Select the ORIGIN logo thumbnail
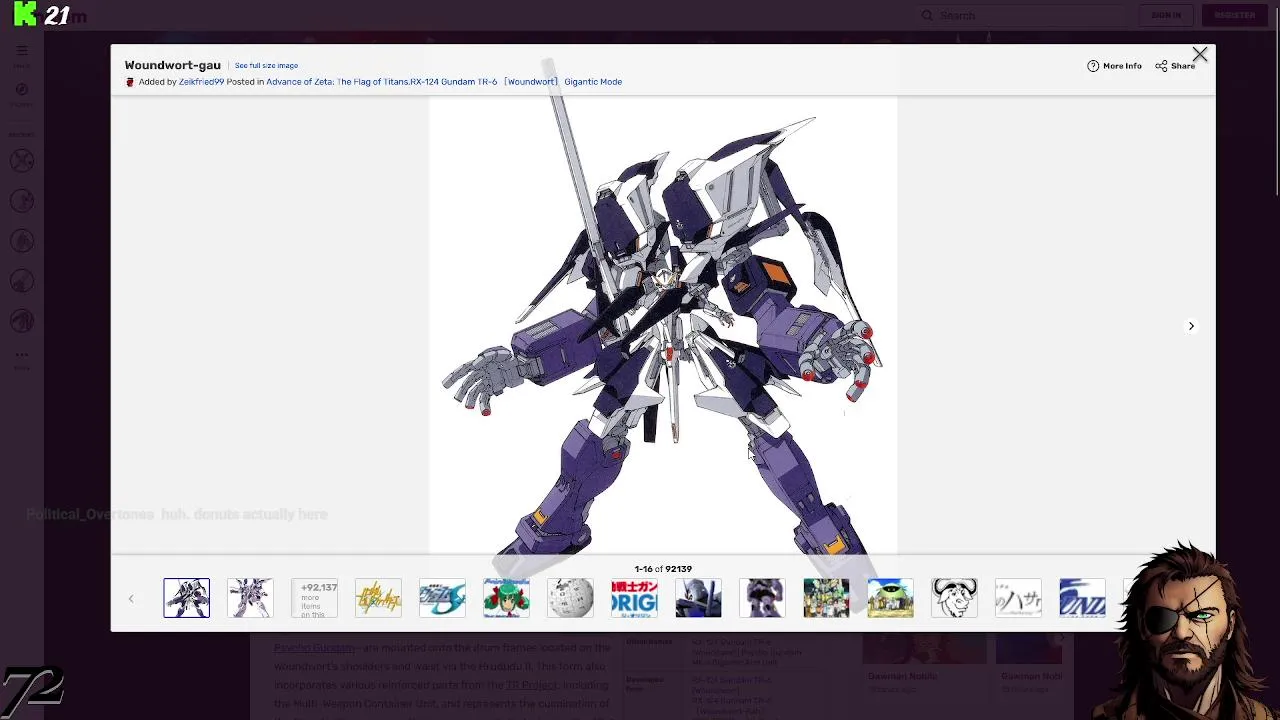 (x=634, y=598)
